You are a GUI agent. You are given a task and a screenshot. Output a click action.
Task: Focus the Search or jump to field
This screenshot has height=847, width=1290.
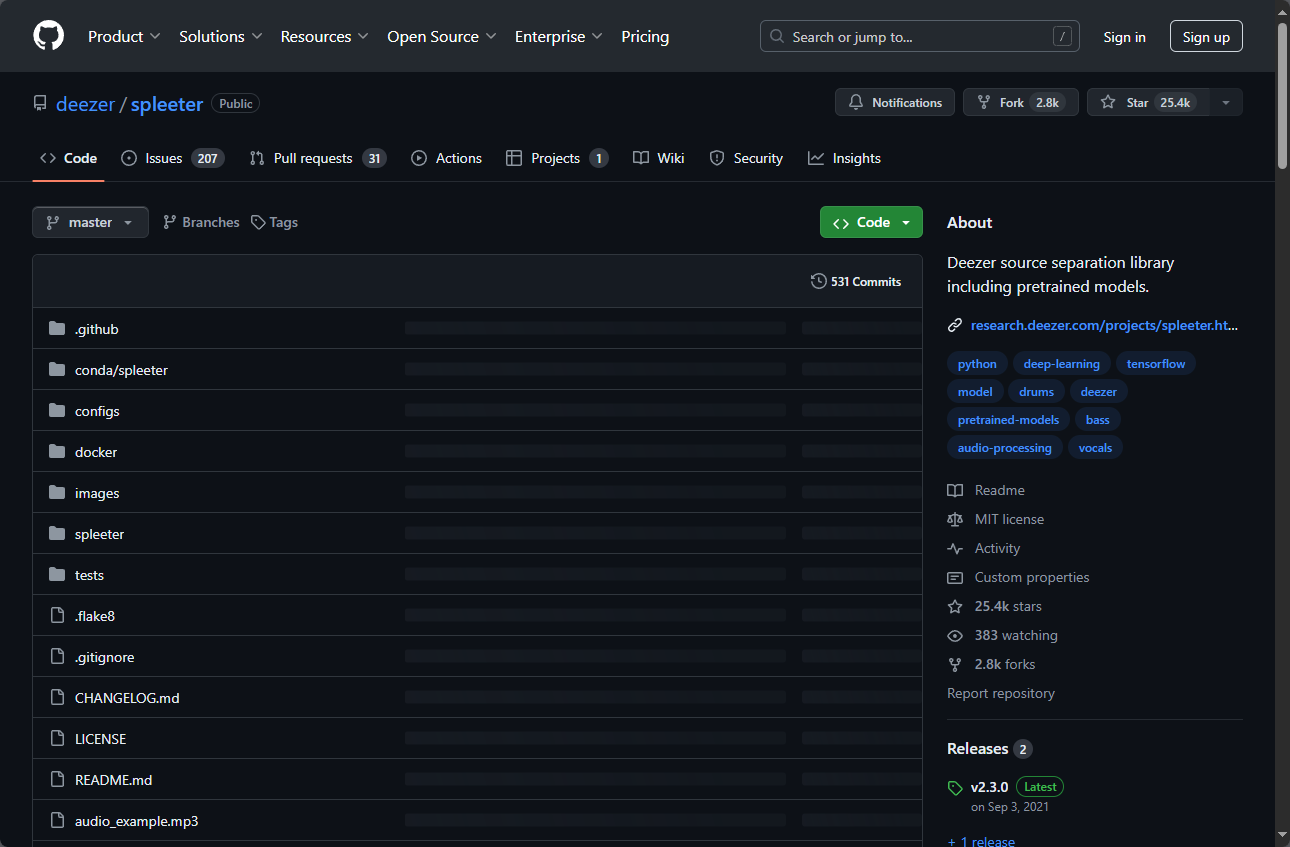[x=920, y=37]
